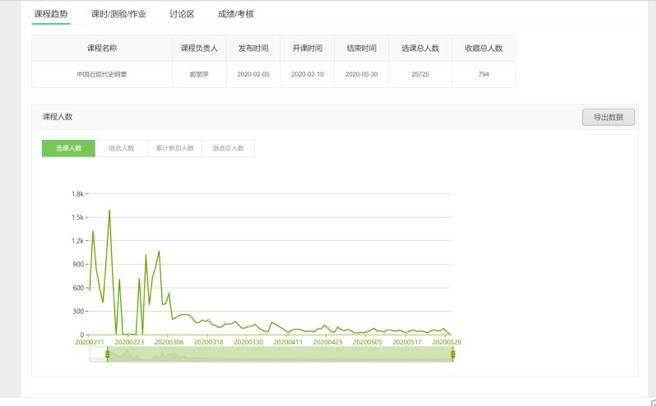The image size is (656, 406).
Task: Click the 选课总人数 column header
Action: tap(420, 48)
